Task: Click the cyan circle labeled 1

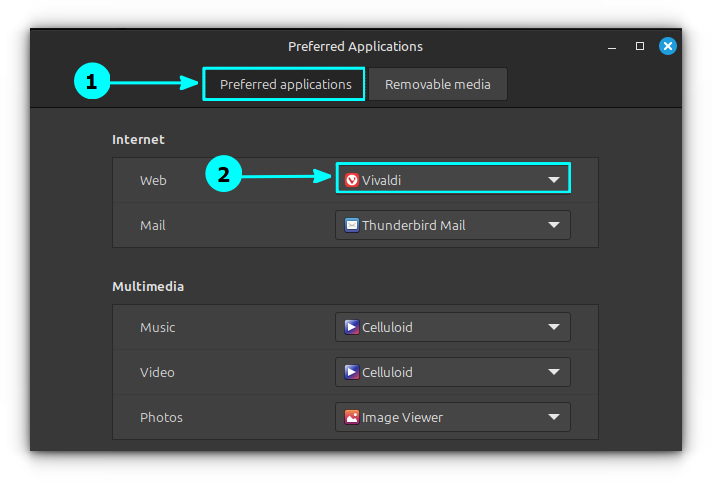Action: pos(91,83)
